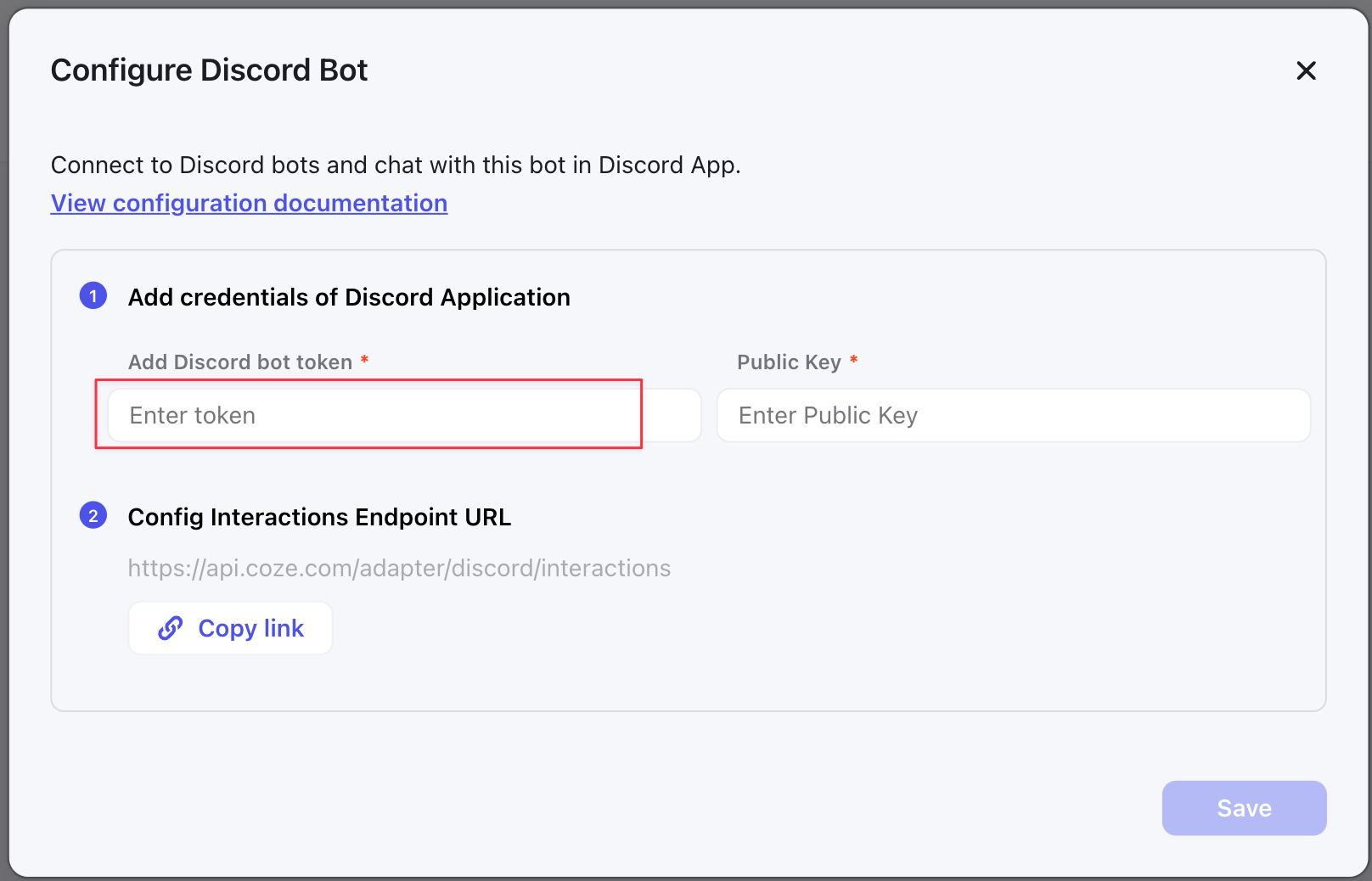Click the step 2 number badge
This screenshot has width=1372, height=881.
tap(93, 516)
